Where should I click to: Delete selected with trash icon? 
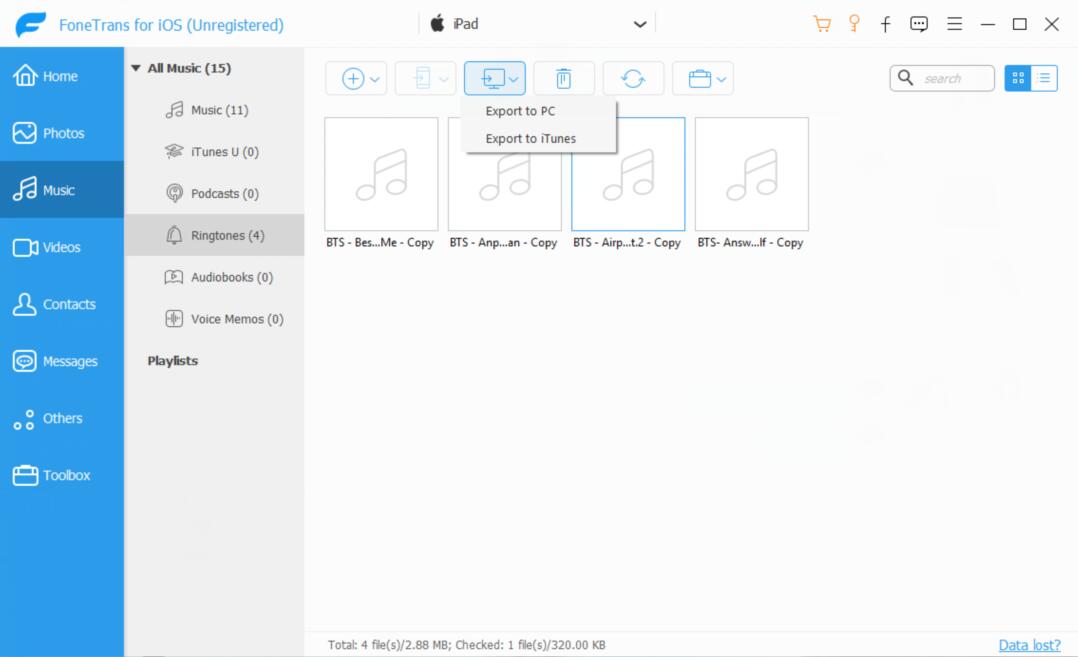pos(564,78)
